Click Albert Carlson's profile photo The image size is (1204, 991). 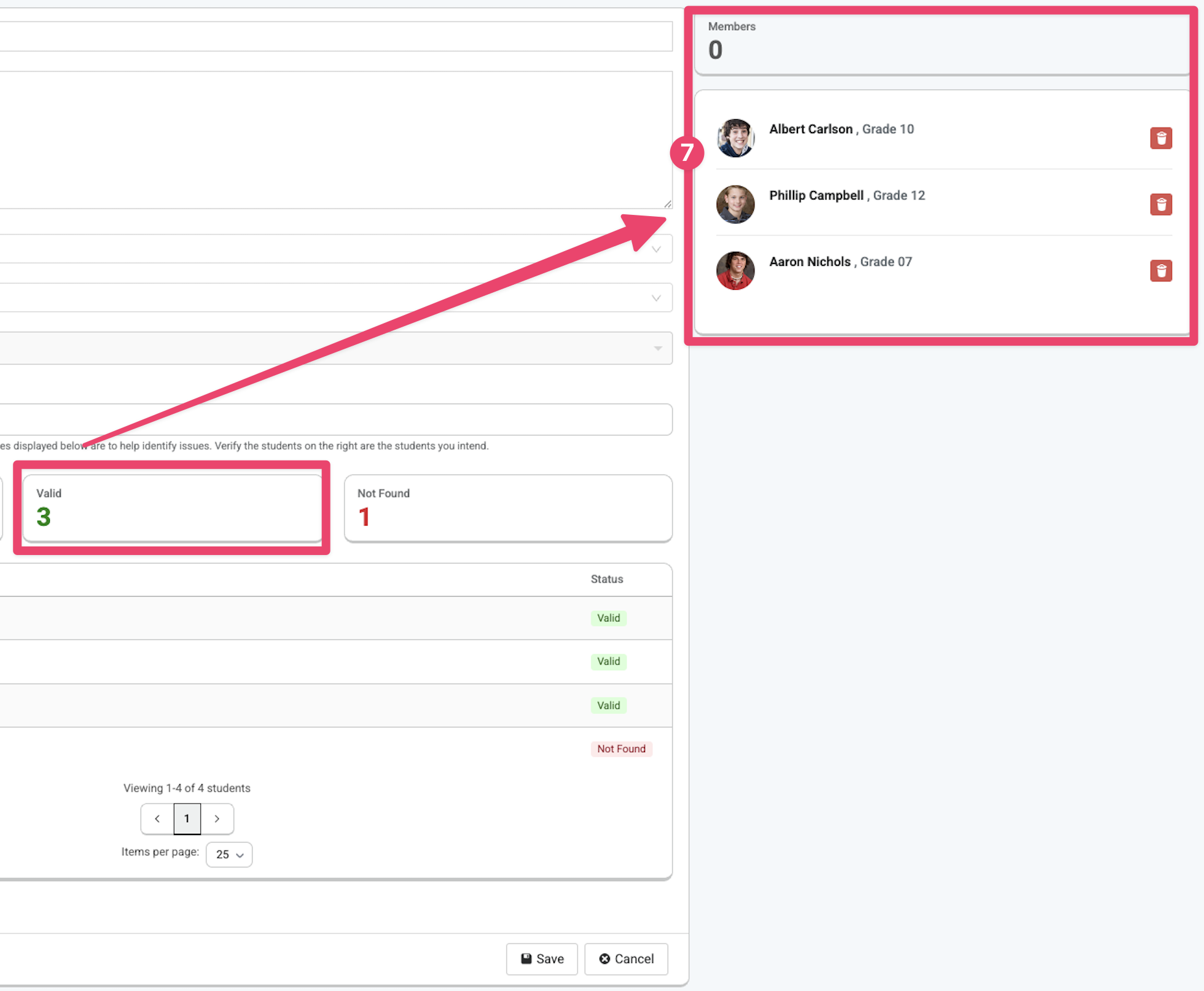coord(735,138)
